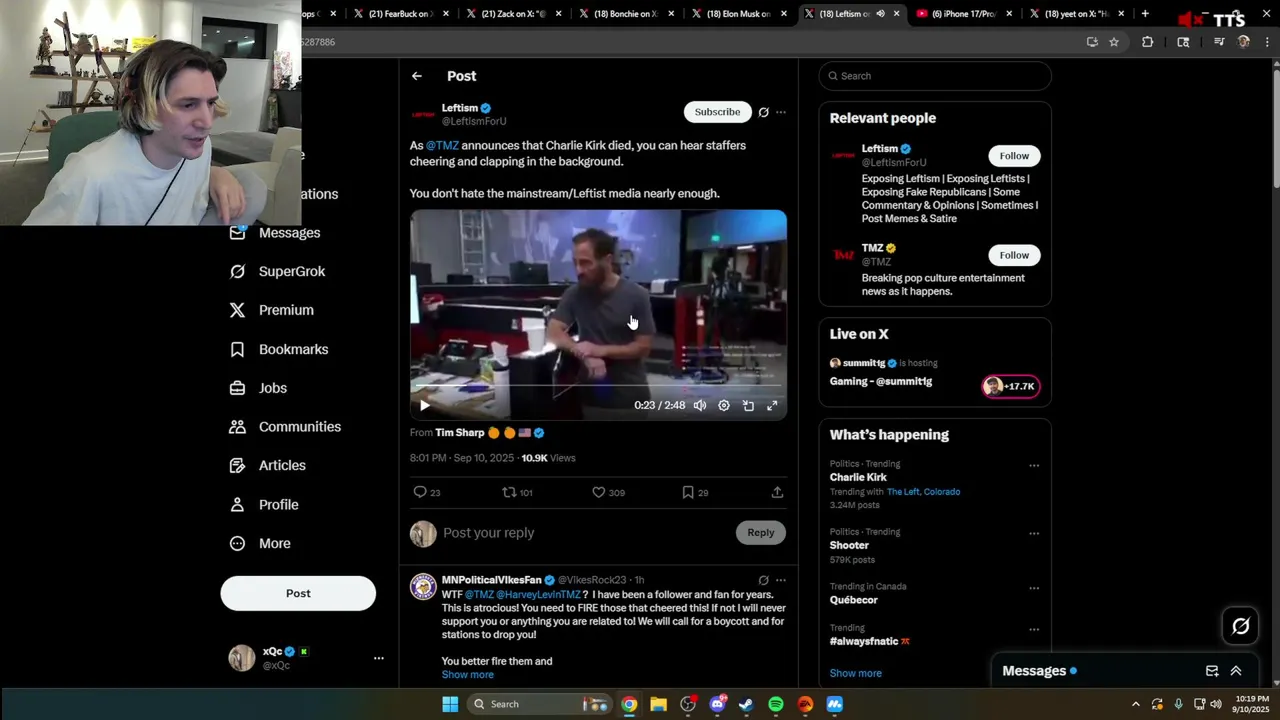Viewport: 1280px width, 720px height.
Task: Join summit1g live broadcast
Action: pos(1011,386)
